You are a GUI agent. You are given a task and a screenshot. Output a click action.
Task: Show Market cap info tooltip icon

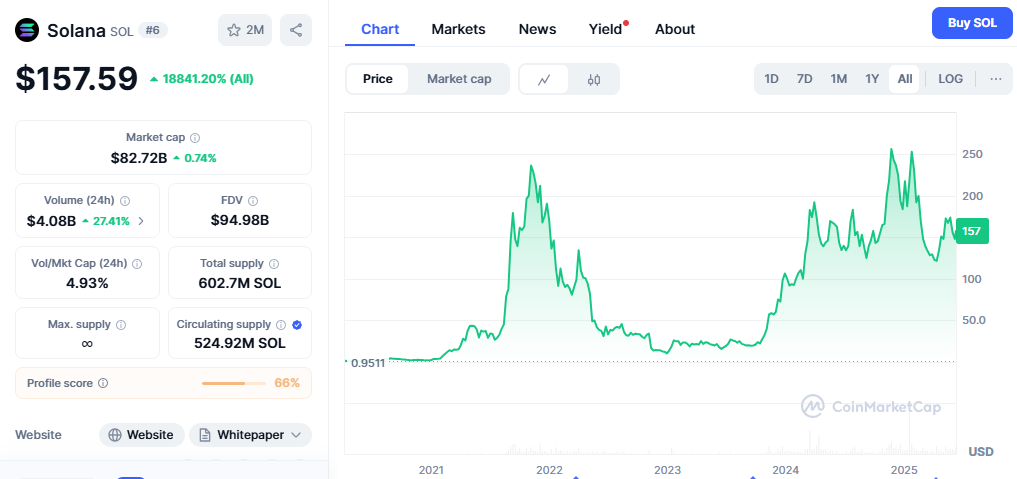coord(195,137)
